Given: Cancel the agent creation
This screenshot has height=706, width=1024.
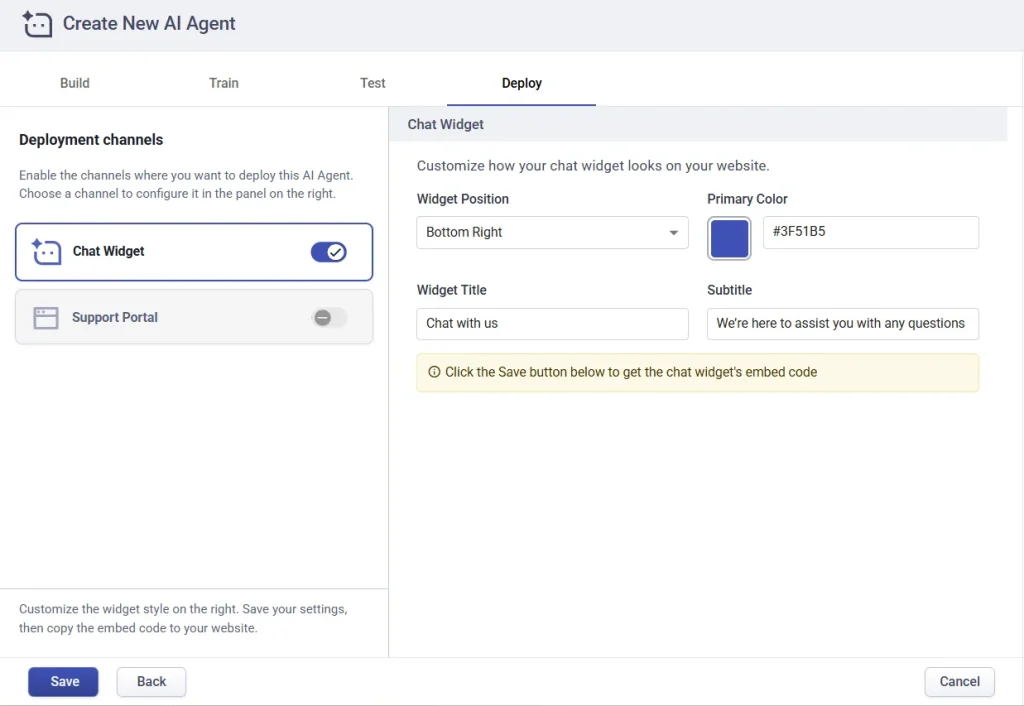Looking at the screenshot, I should 959,682.
